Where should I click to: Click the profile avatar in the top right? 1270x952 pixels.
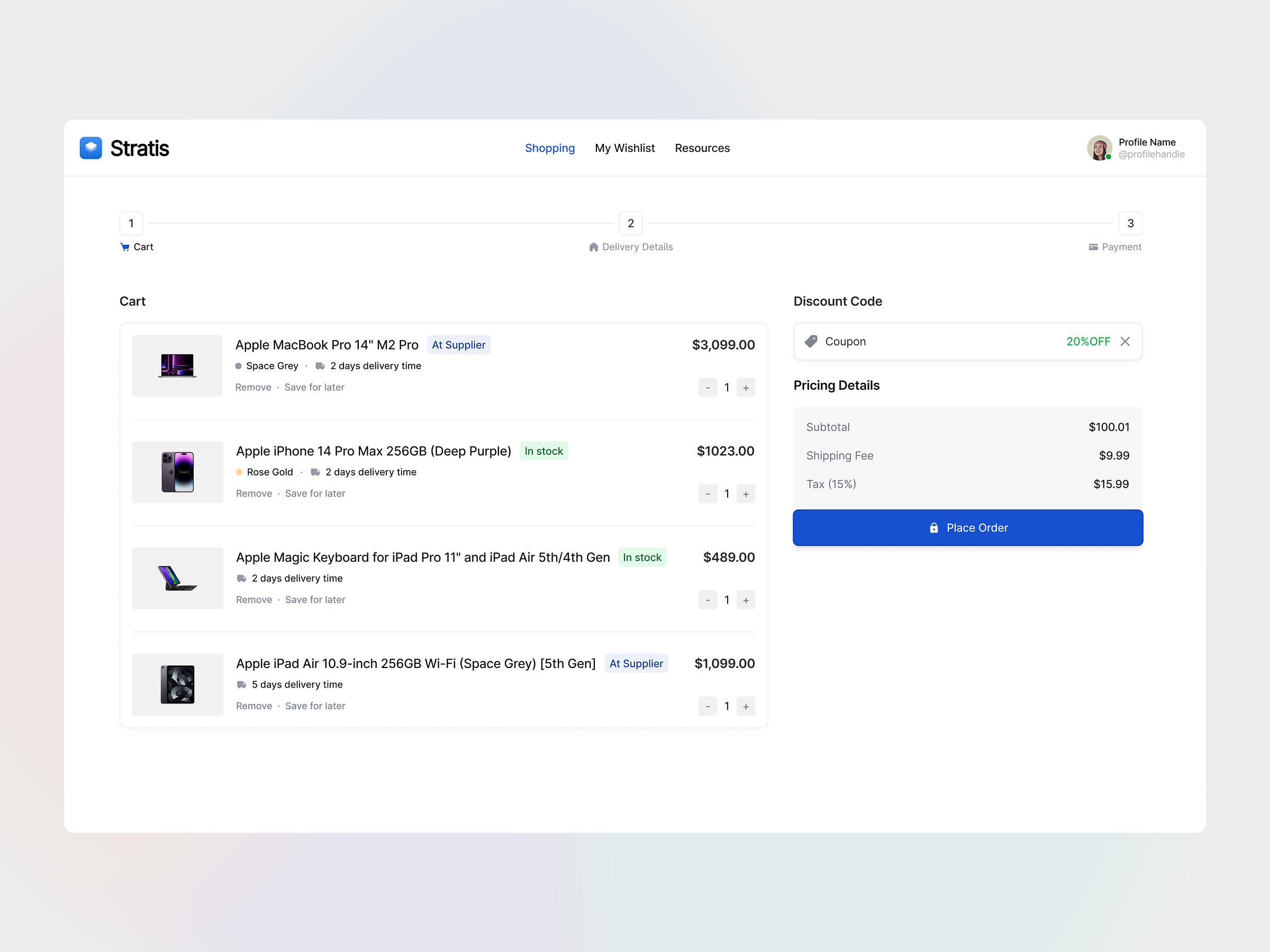click(1100, 148)
